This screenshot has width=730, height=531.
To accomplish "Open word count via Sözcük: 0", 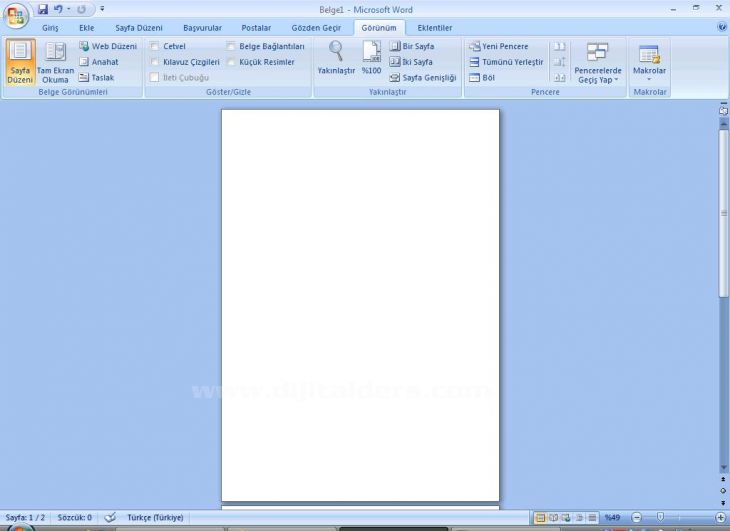I will (x=74, y=518).
